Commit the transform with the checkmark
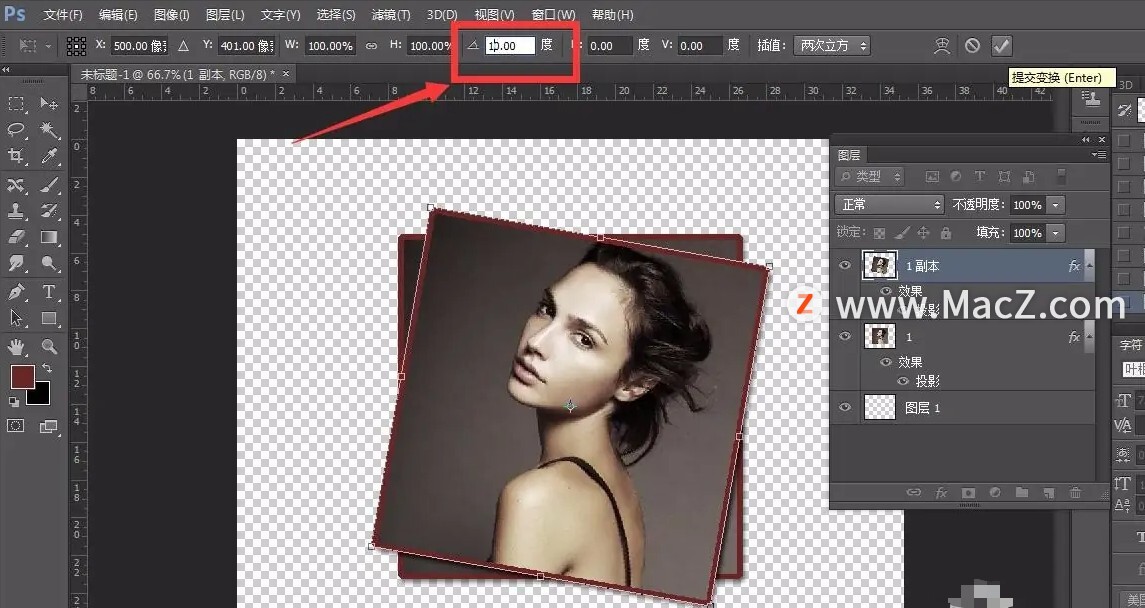Image resolution: width=1145 pixels, height=608 pixels. coord(1001,46)
